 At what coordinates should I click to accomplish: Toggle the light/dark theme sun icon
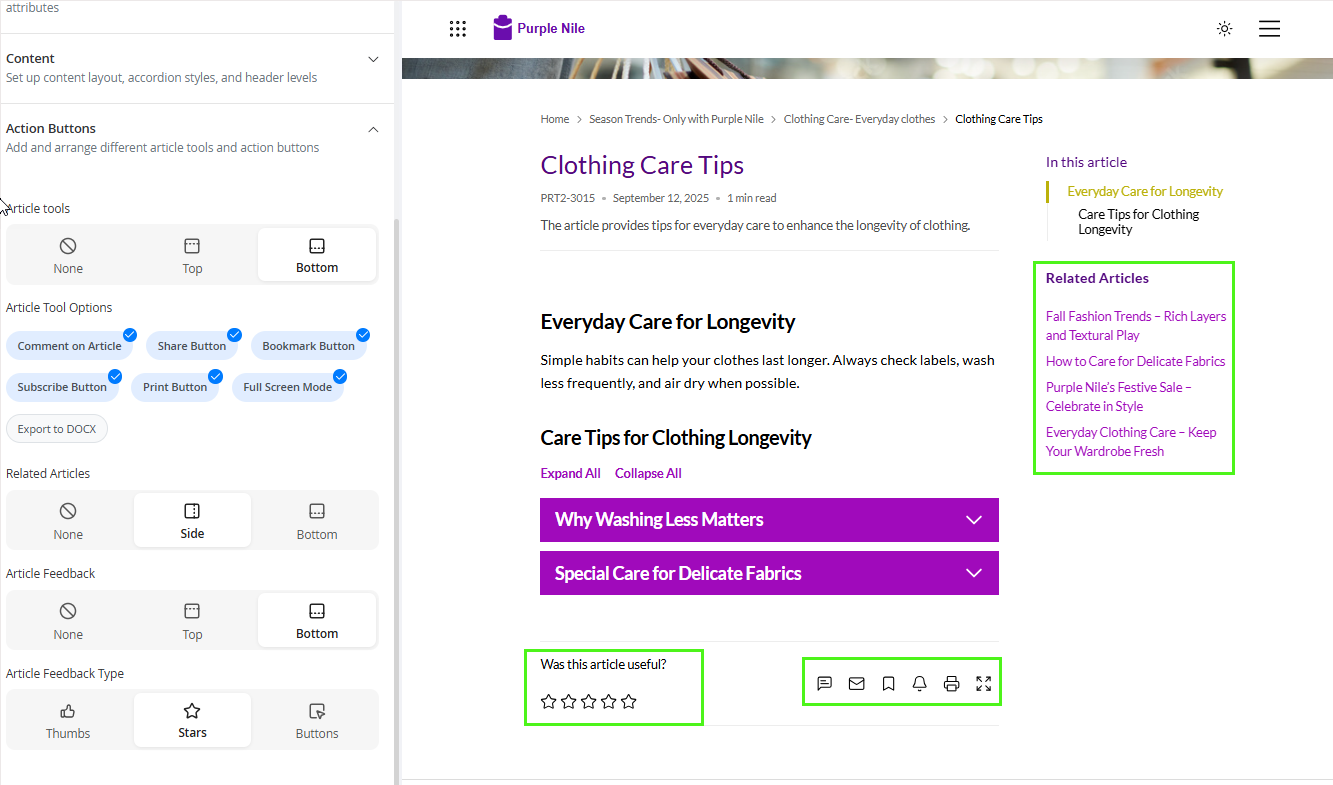(1224, 29)
